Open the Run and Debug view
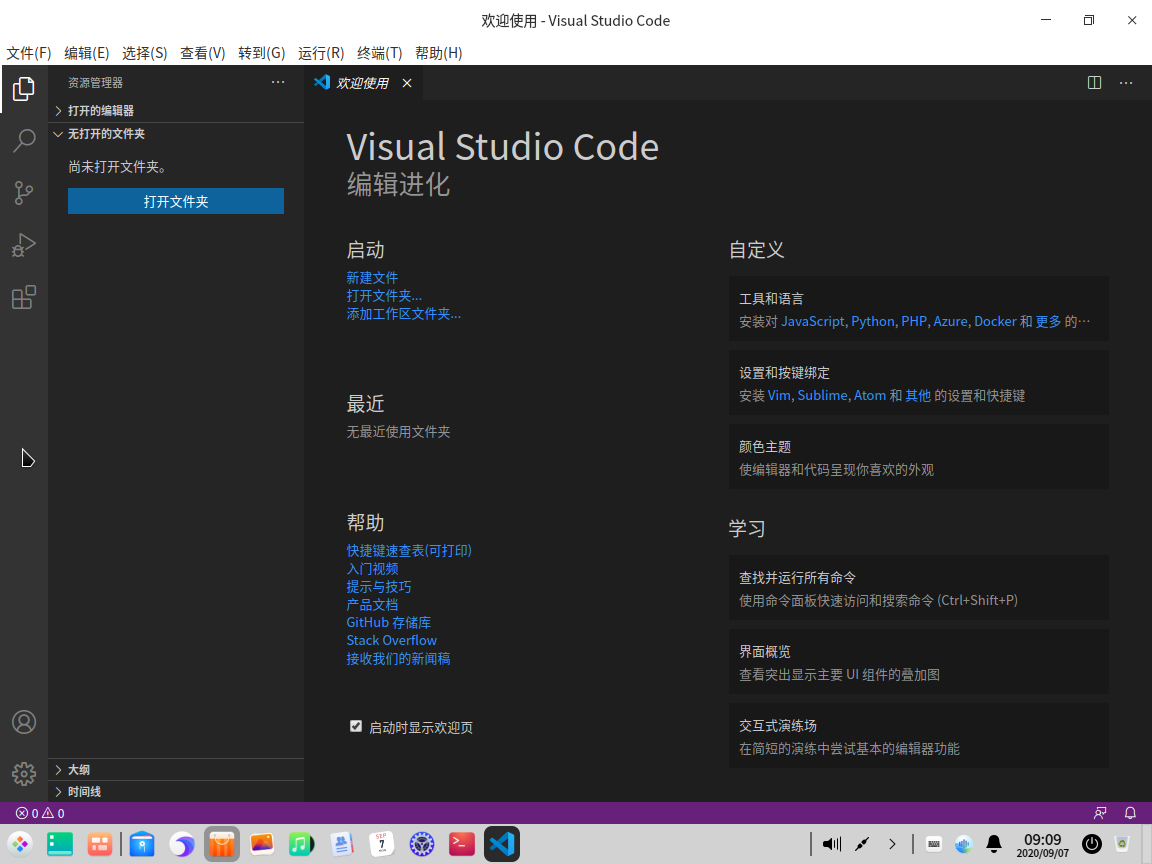 (24, 245)
